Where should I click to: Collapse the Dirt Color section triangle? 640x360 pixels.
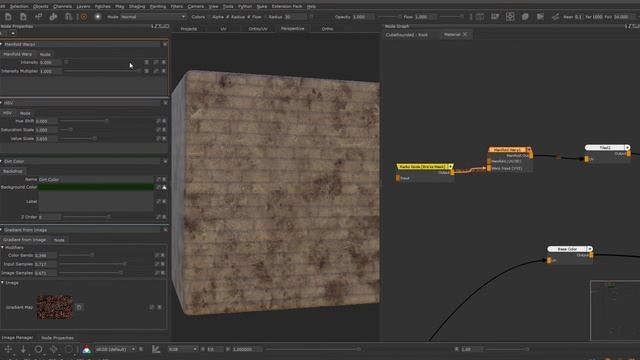pyautogui.click(x=2, y=162)
